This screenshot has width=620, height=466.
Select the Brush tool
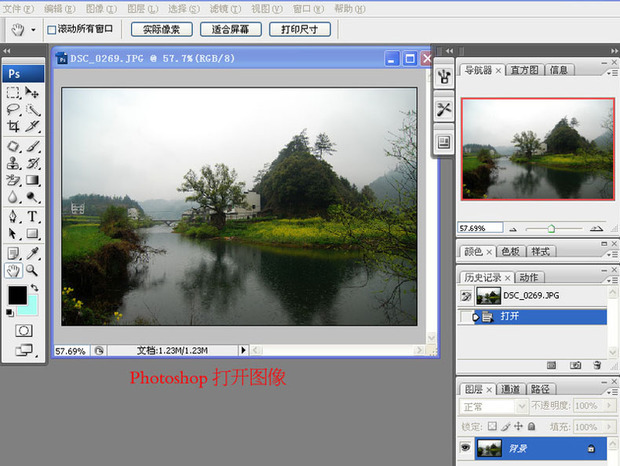(x=32, y=147)
